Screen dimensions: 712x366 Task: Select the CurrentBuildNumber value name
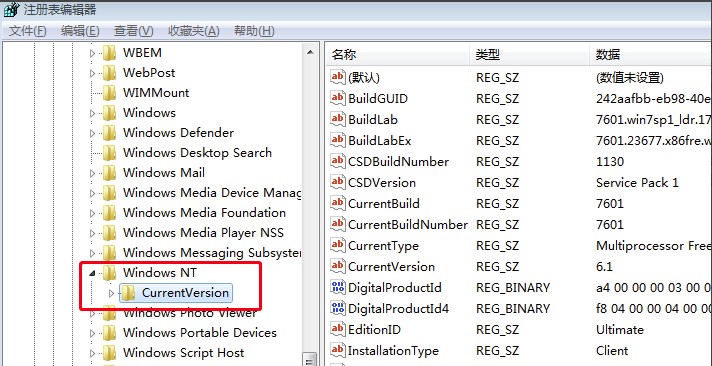click(407, 225)
